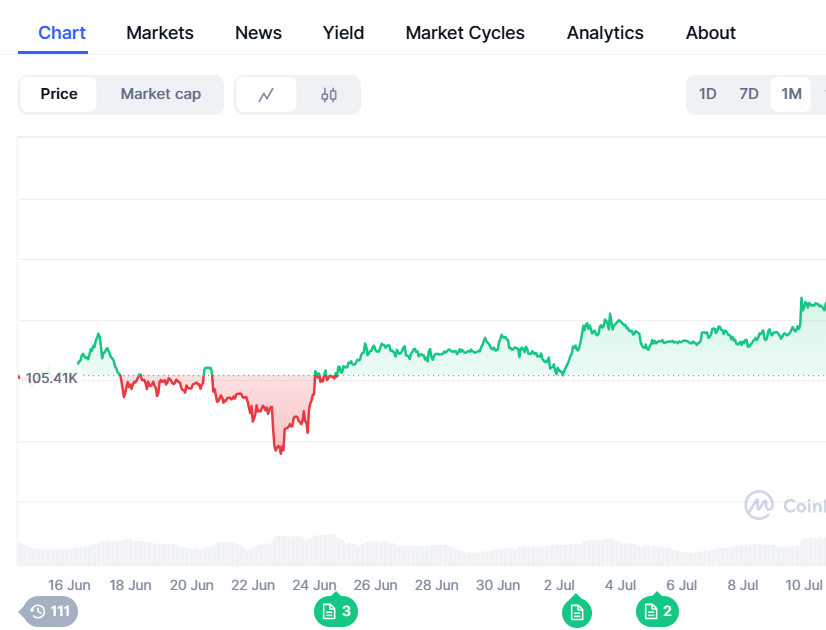Open the 2 news articles marker near 6 Jul
This screenshot has width=826, height=630.
[x=658, y=611]
